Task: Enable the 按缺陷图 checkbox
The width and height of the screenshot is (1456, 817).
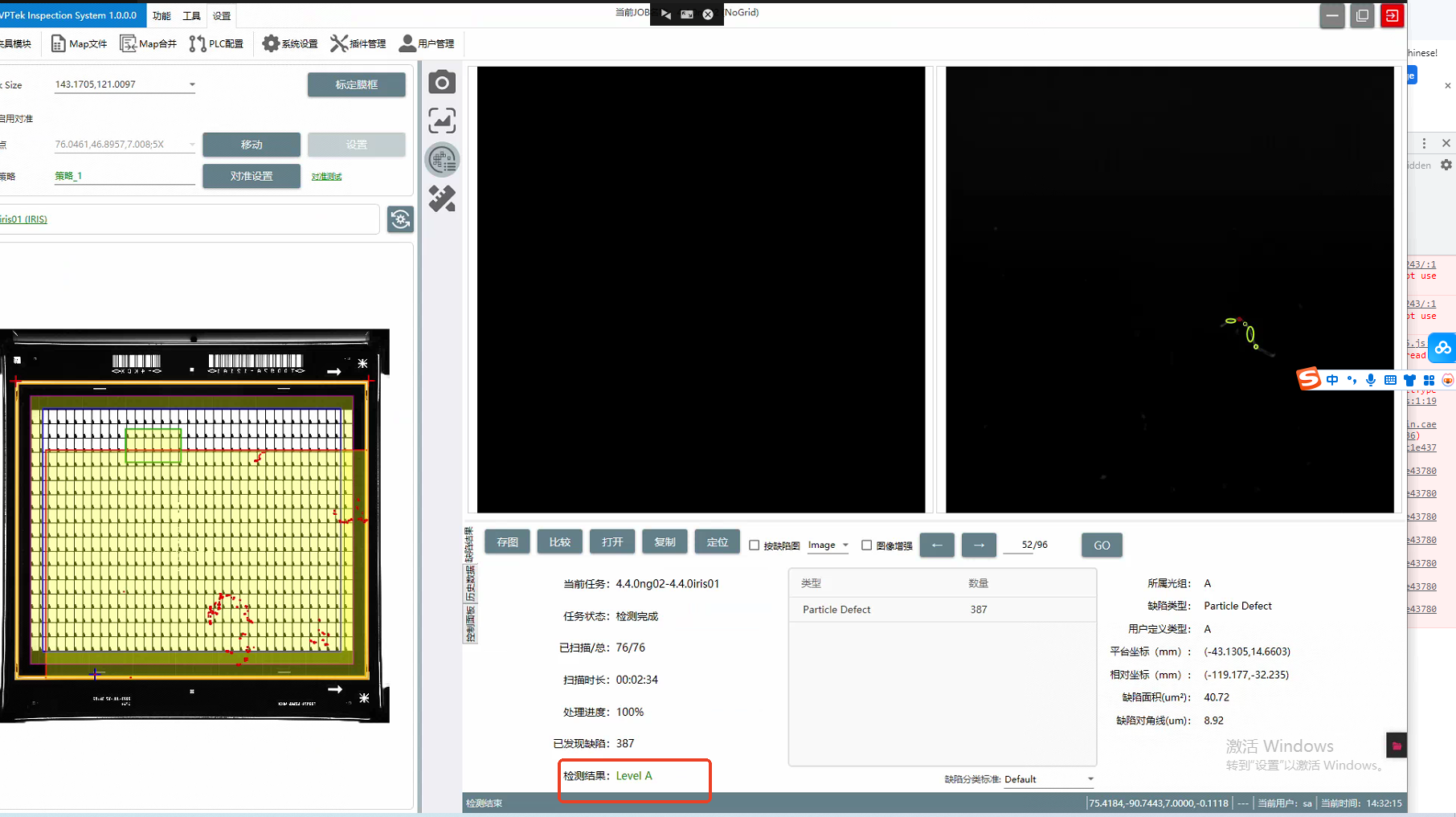Action: click(x=755, y=545)
